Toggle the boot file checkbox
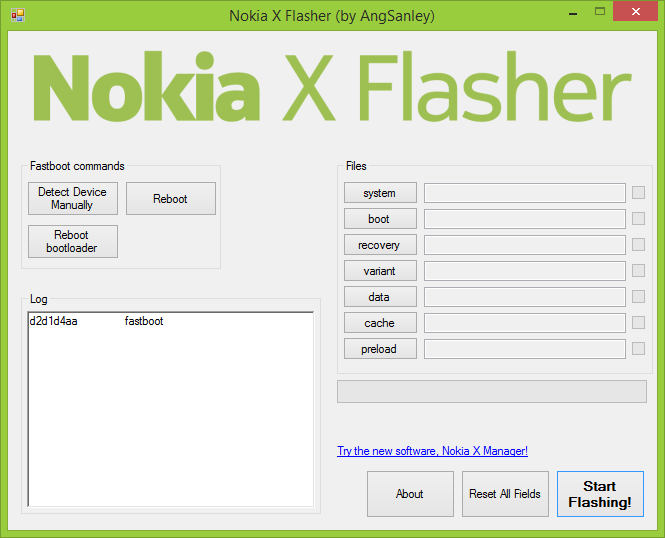 coord(638,218)
